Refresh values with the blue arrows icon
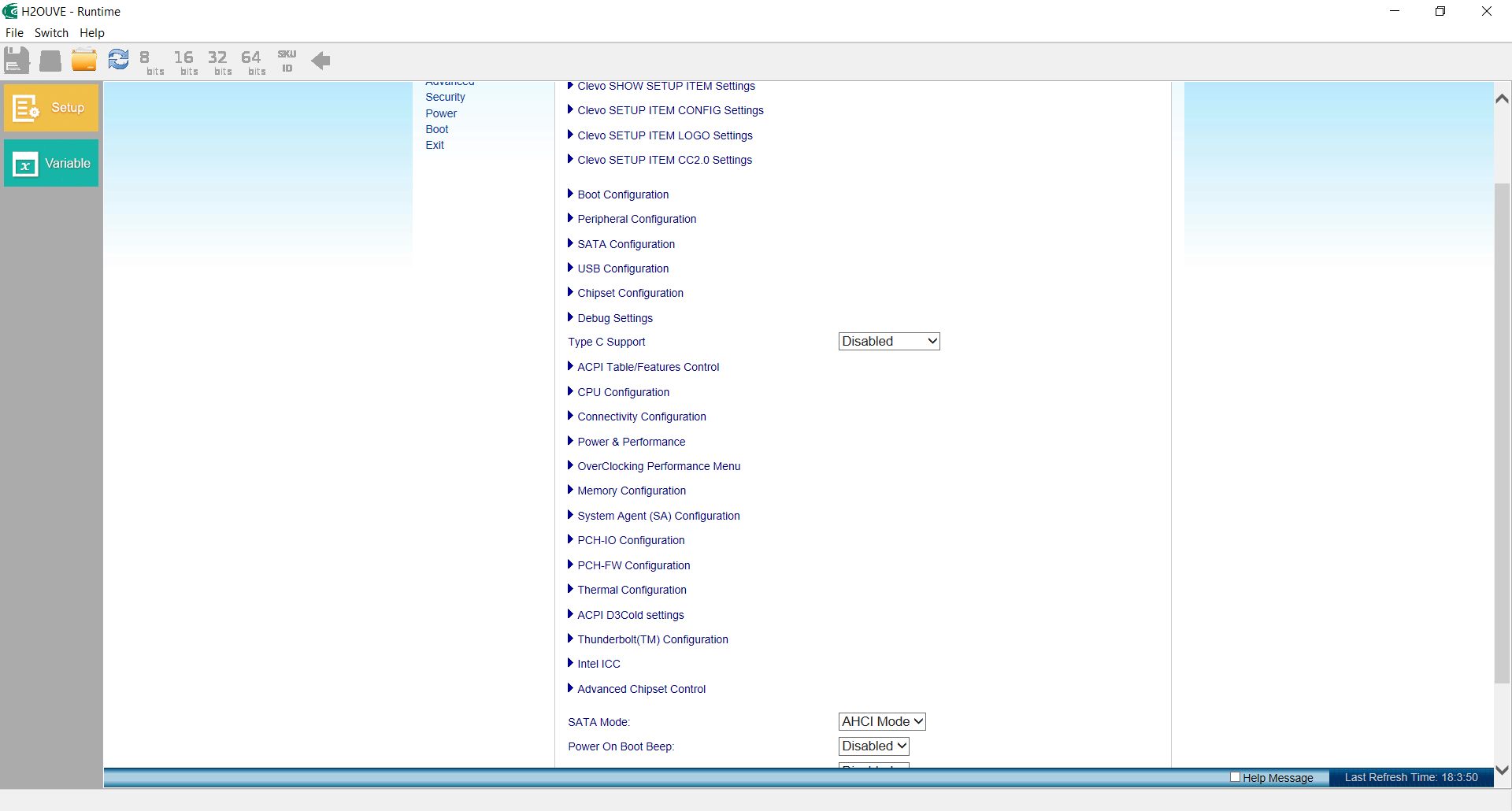 tap(118, 60)
